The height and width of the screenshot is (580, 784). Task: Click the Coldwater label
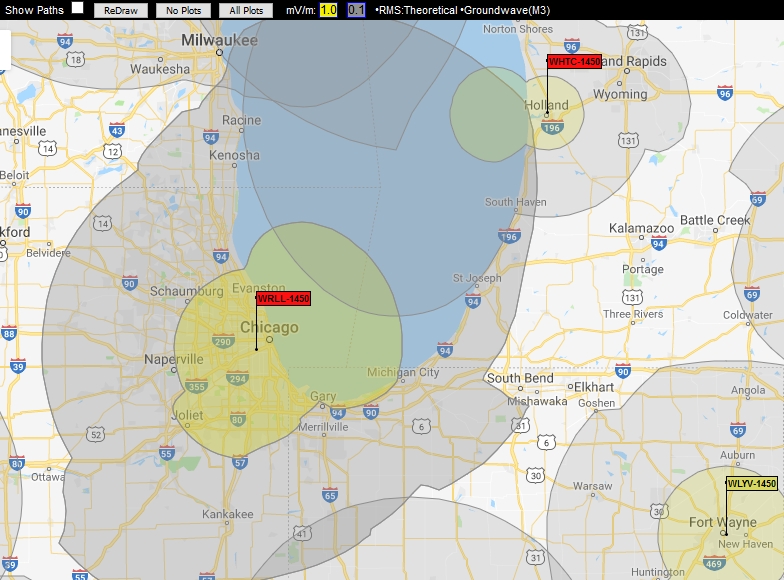[748, 315]
